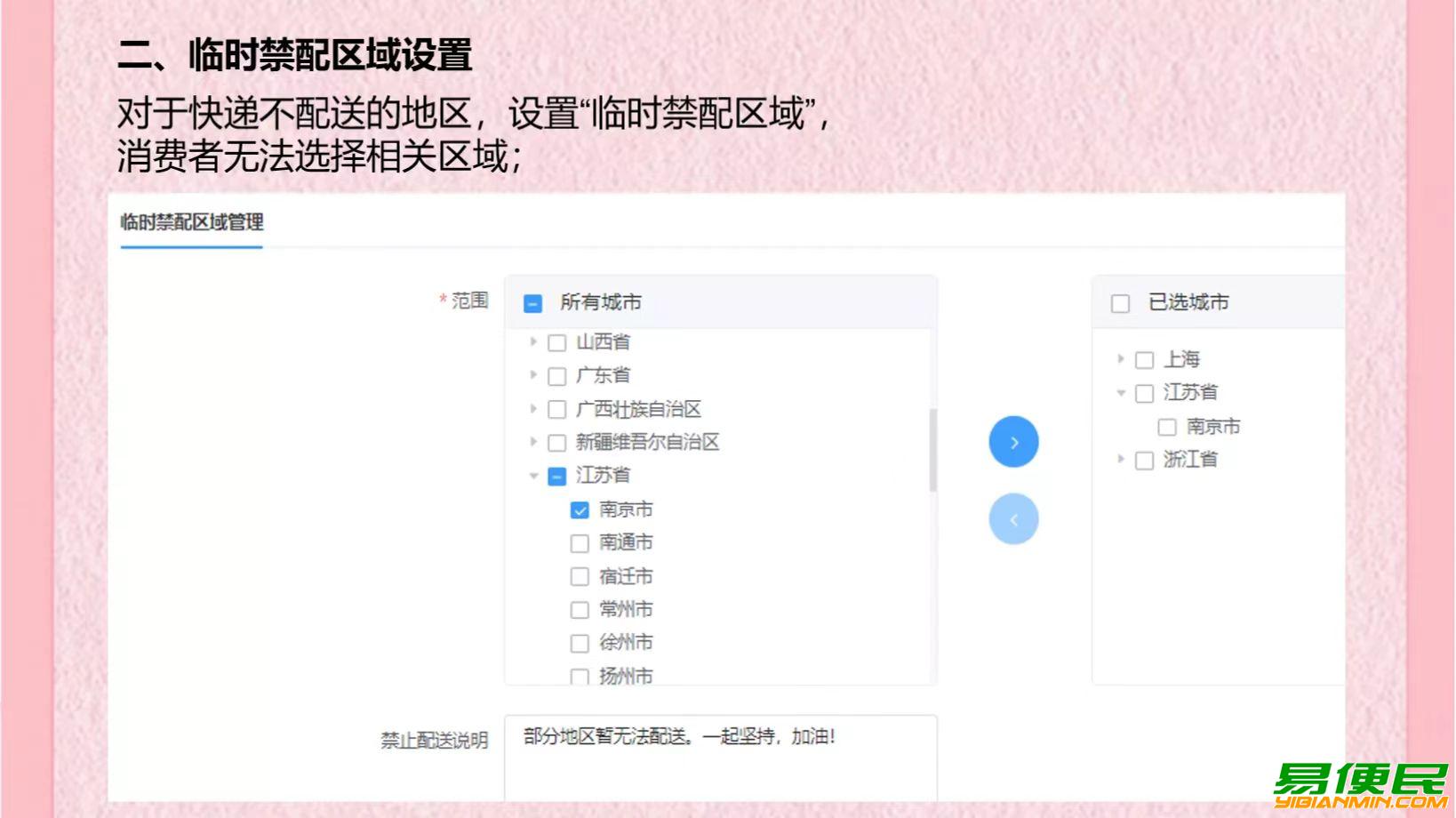Expand the 广东省 province arrow
Viewport: 1456px width, 818px height.
pyautogui.click(x=533, y=375)
